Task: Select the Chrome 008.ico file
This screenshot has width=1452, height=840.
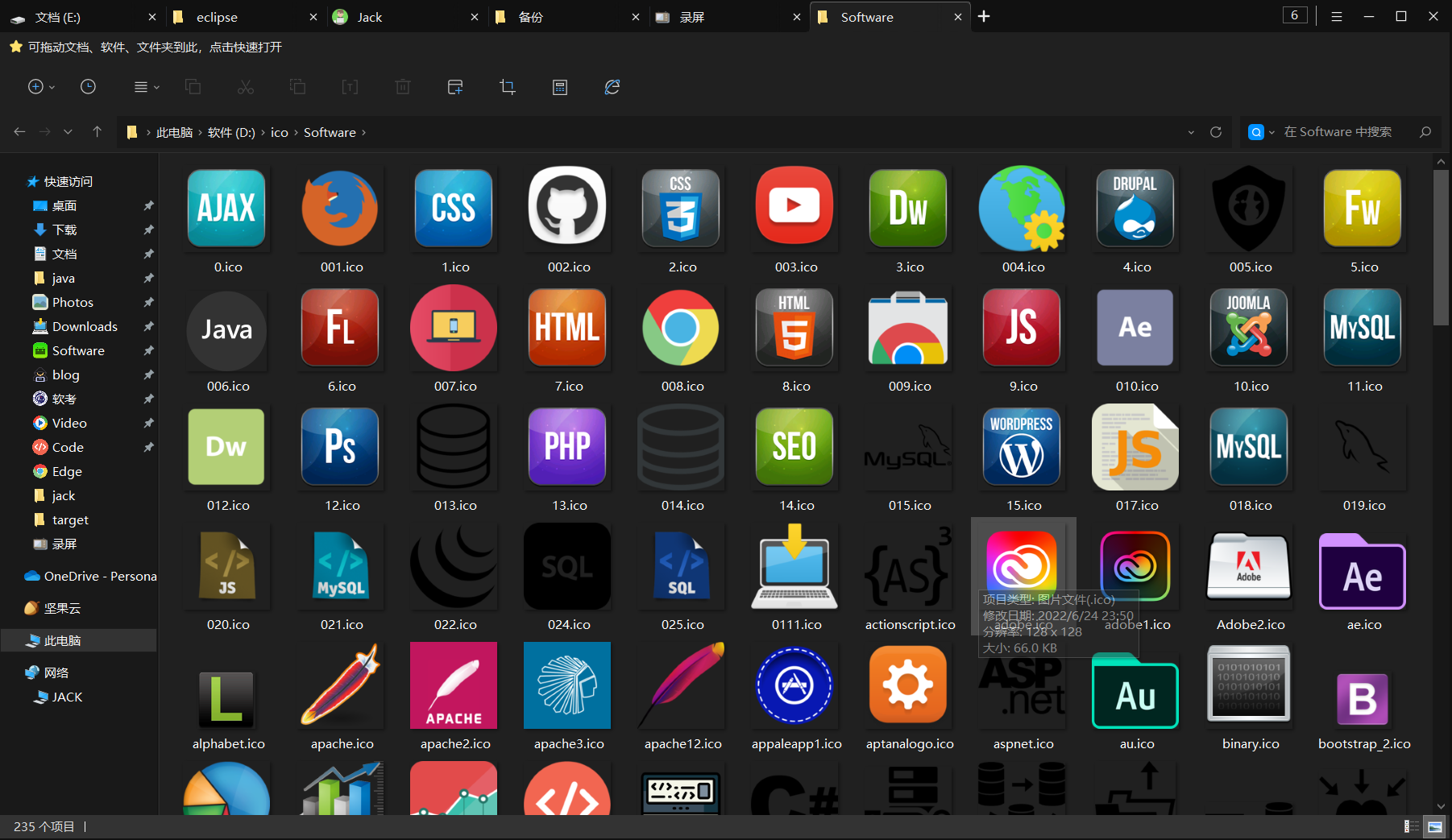Action: 682,340
